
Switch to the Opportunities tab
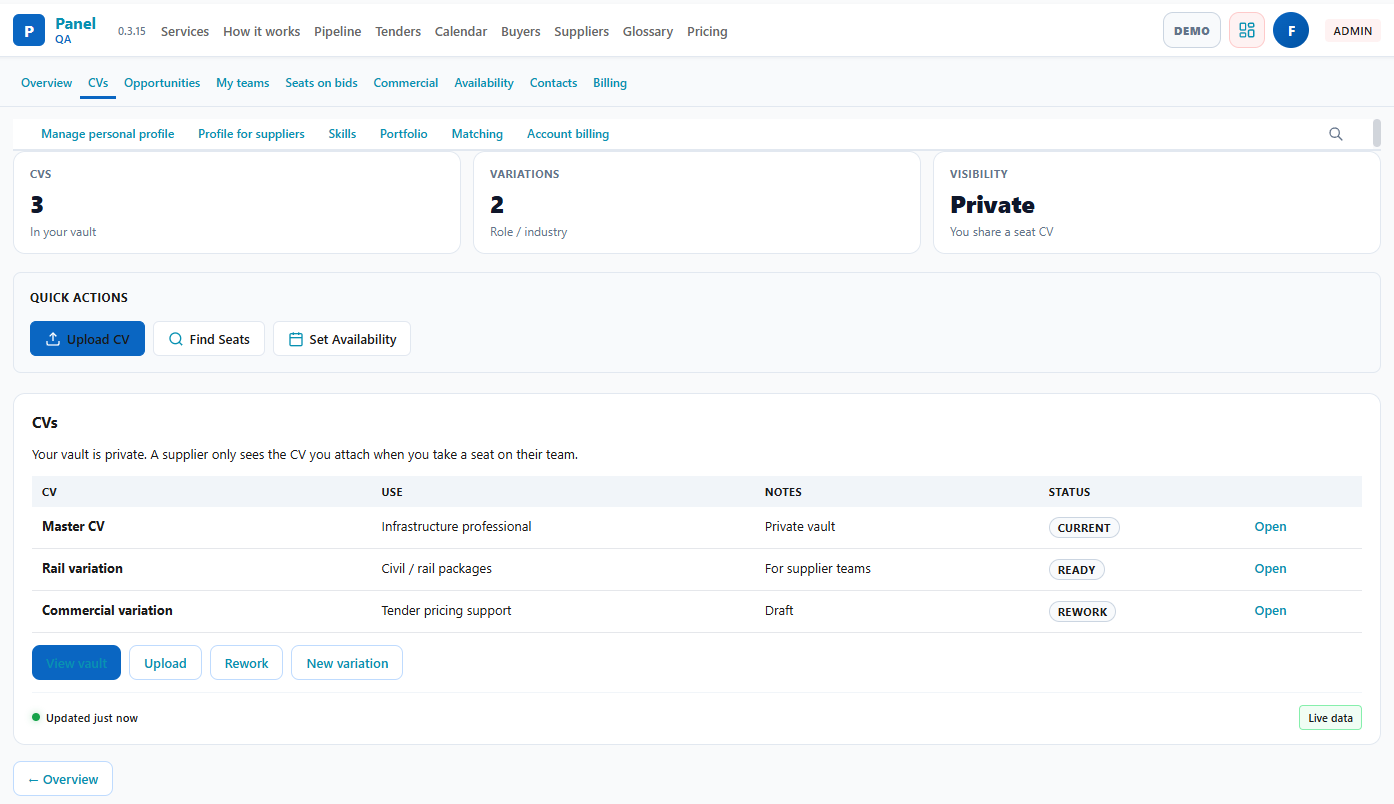(162, 83)
